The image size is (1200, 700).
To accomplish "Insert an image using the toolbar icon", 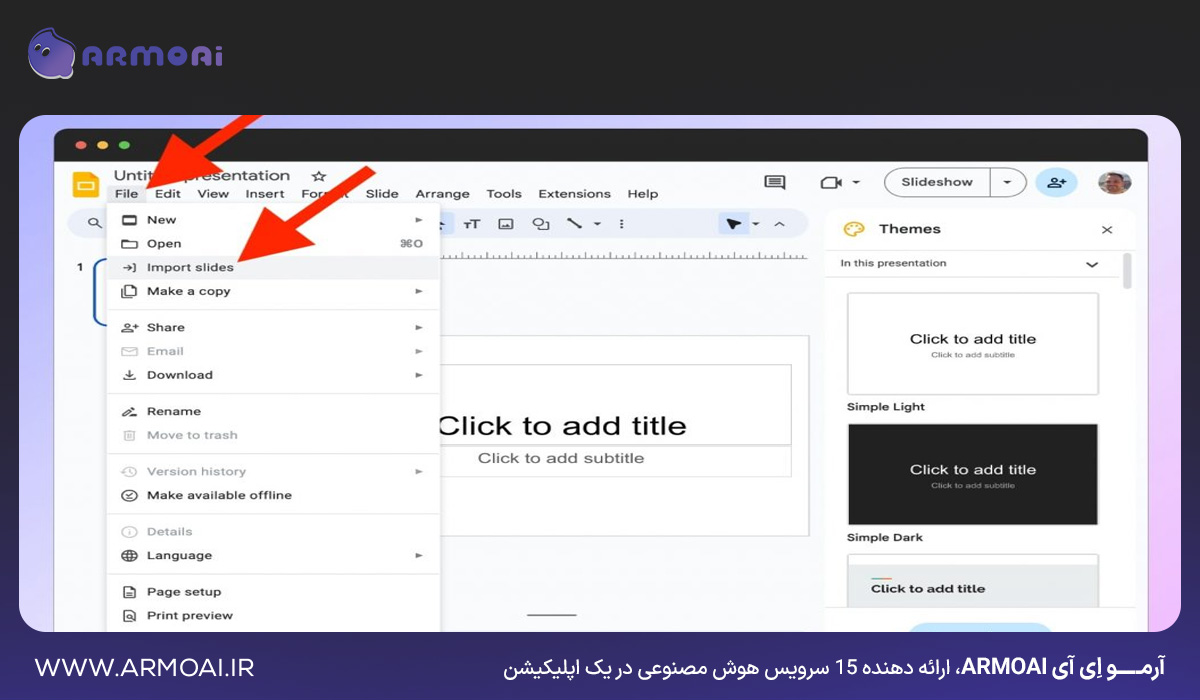I will pos(506,224).
